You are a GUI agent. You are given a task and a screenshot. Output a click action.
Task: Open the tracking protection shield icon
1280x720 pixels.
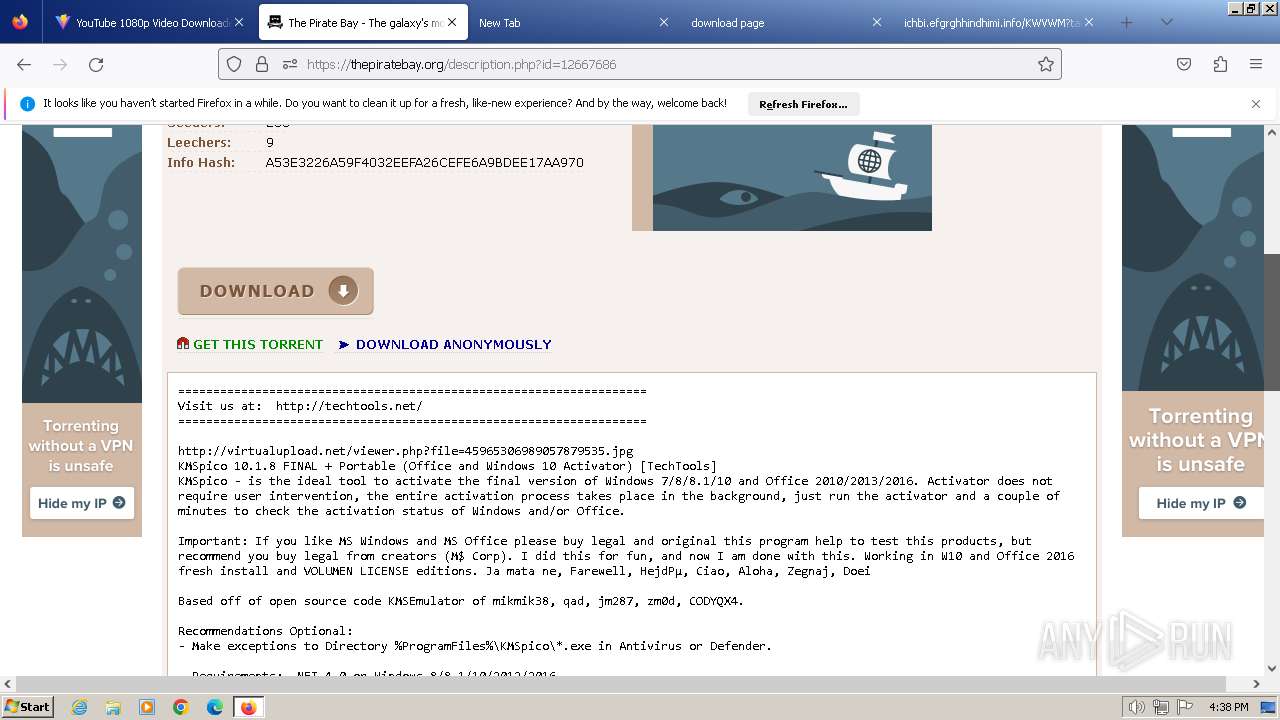234,64
